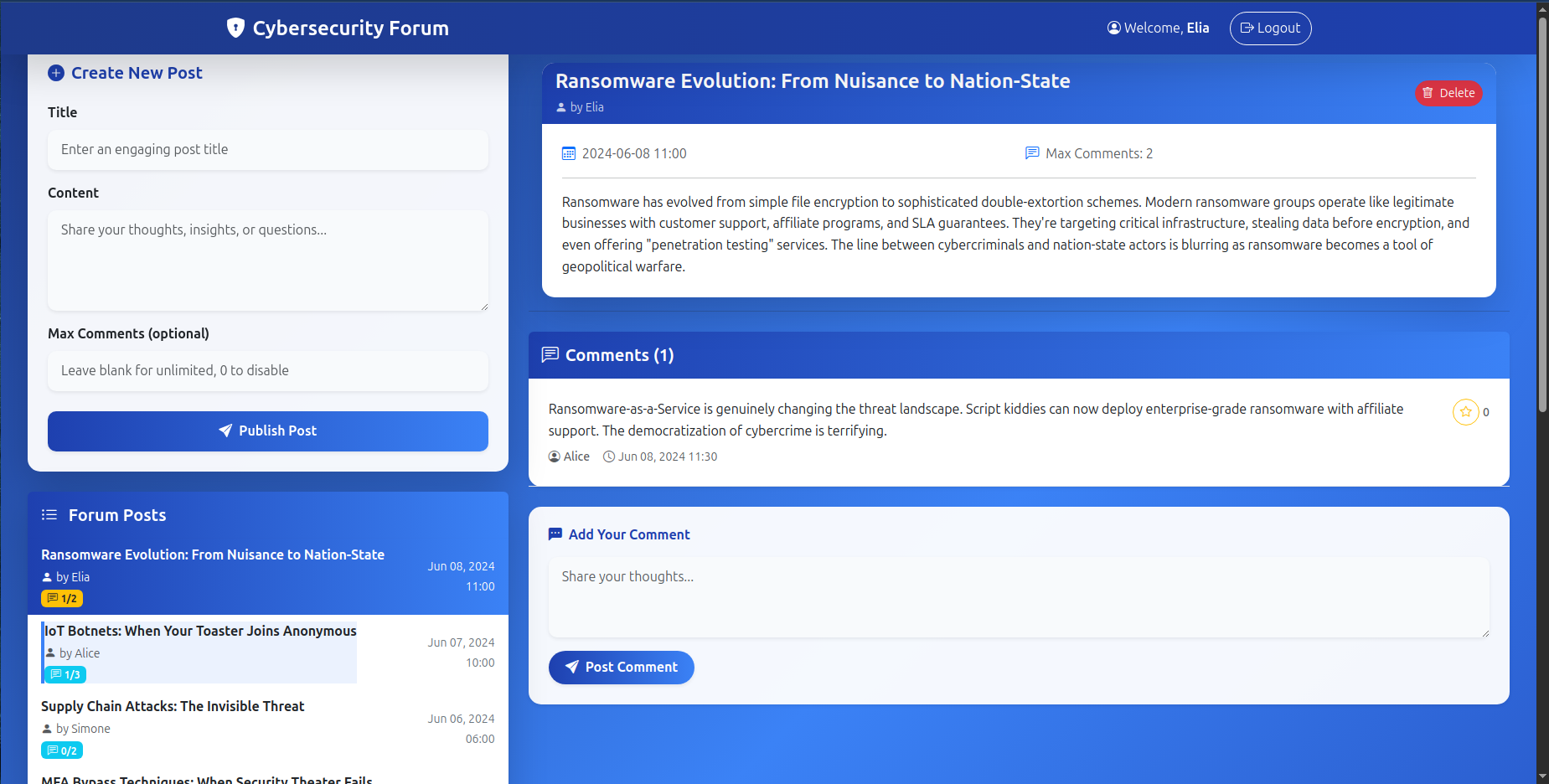Focus the post Content textarea
Viewport: 1549px width, 784px height.
click(x=268, y=260)
